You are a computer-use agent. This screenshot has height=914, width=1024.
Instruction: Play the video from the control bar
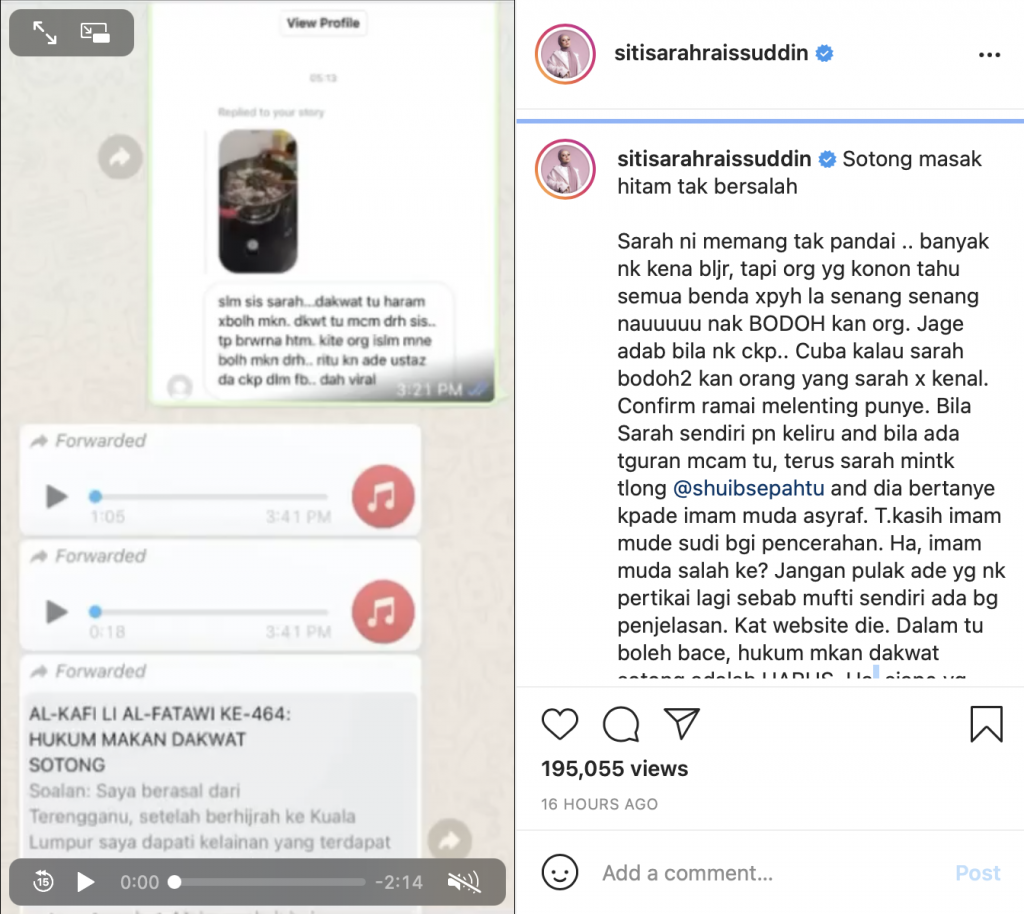86,882
